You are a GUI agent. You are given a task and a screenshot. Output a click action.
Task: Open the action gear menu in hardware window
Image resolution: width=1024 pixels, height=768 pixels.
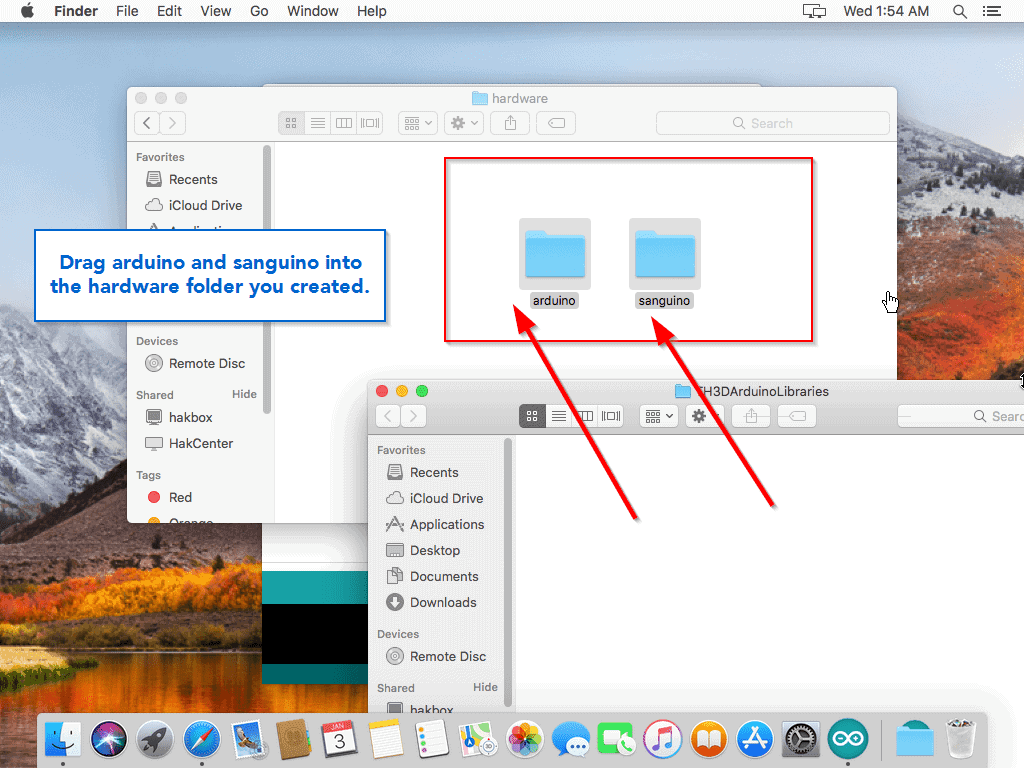[x=464, y=123]
